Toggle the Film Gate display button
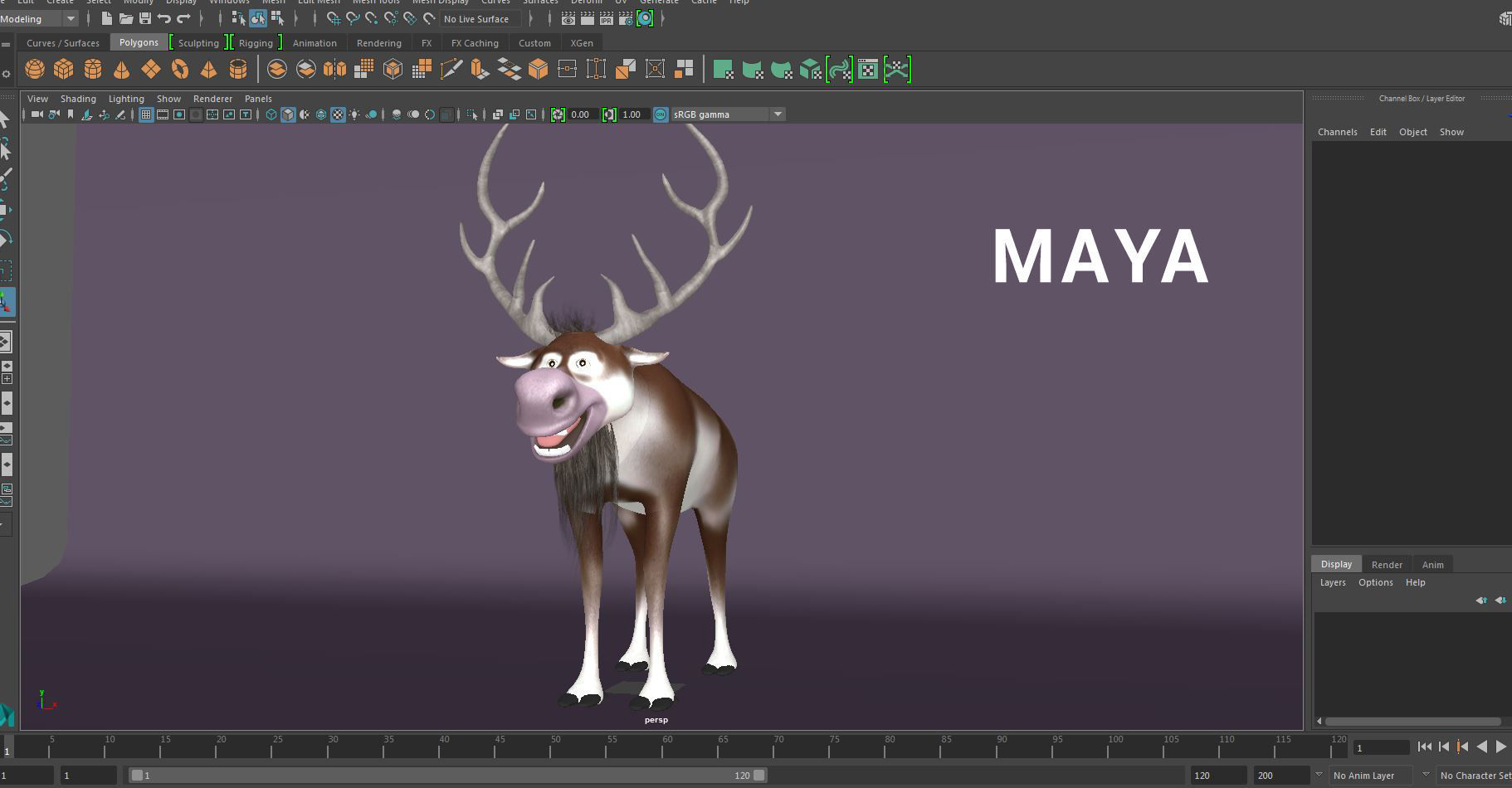Viewport: 1512px width, 788px height. (x=163, y=114)
